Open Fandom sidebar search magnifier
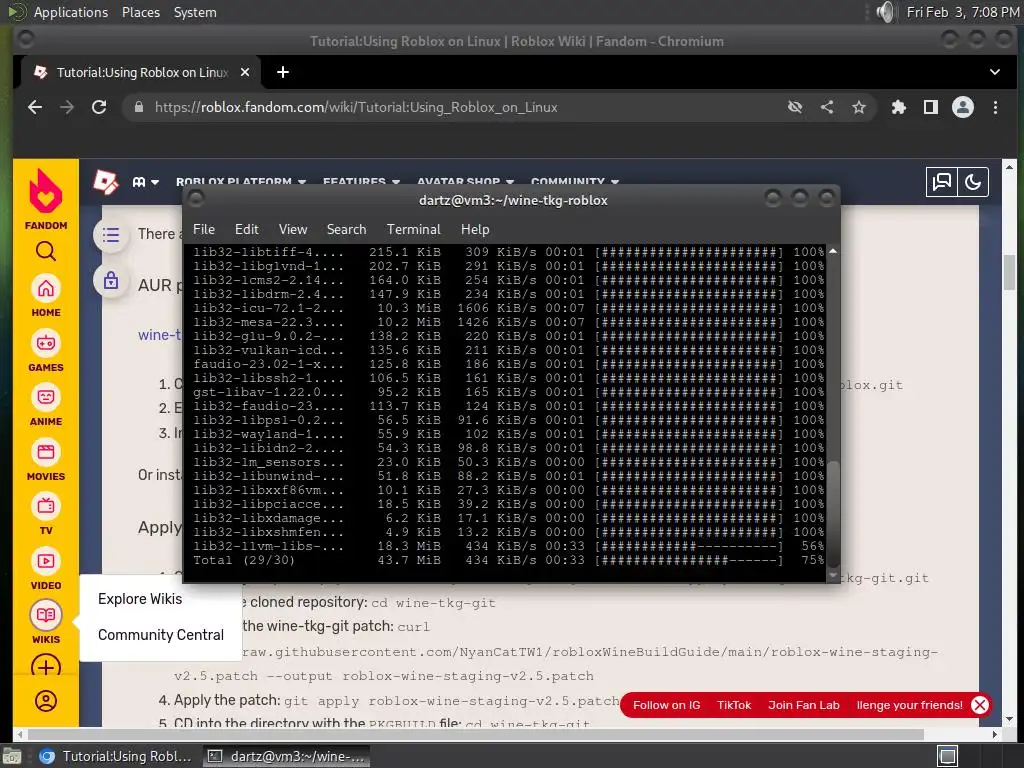This screenshot has width=1024, height=768. (x=46, y=251)
